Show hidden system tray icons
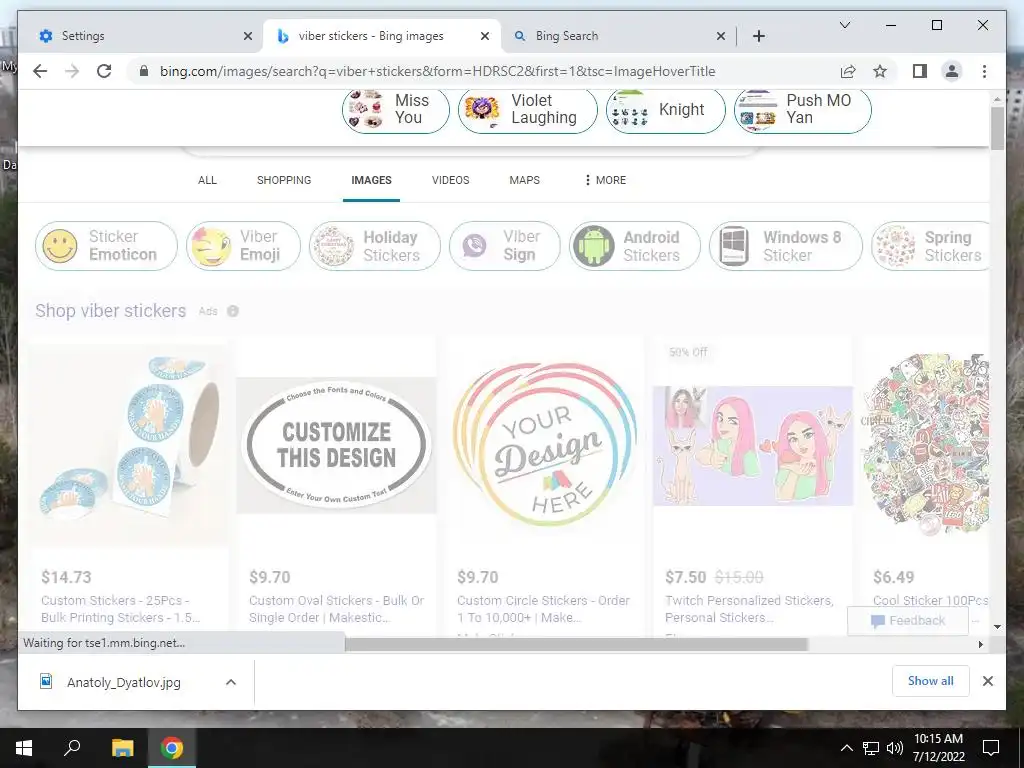 (846, 748)
